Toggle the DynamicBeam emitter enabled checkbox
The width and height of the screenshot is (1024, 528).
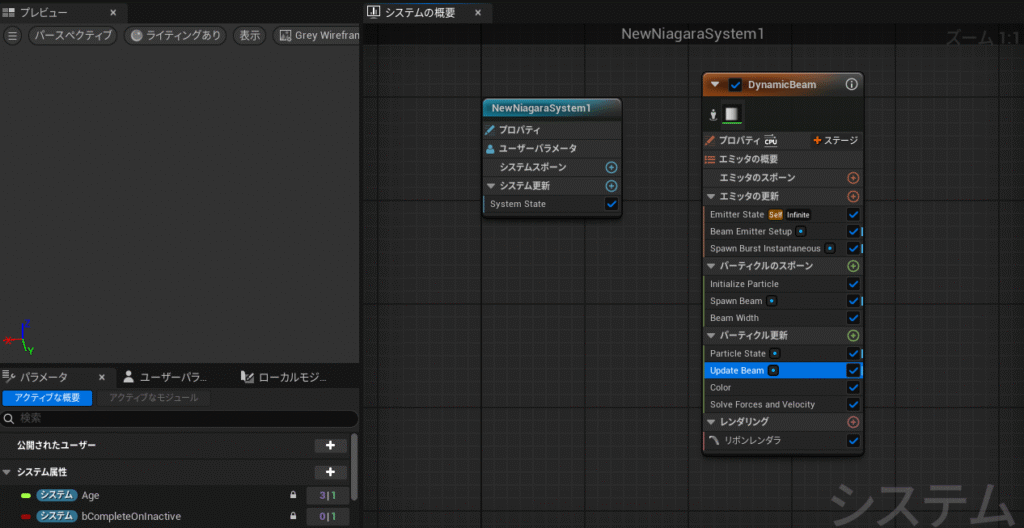click(x=735, y=84)
